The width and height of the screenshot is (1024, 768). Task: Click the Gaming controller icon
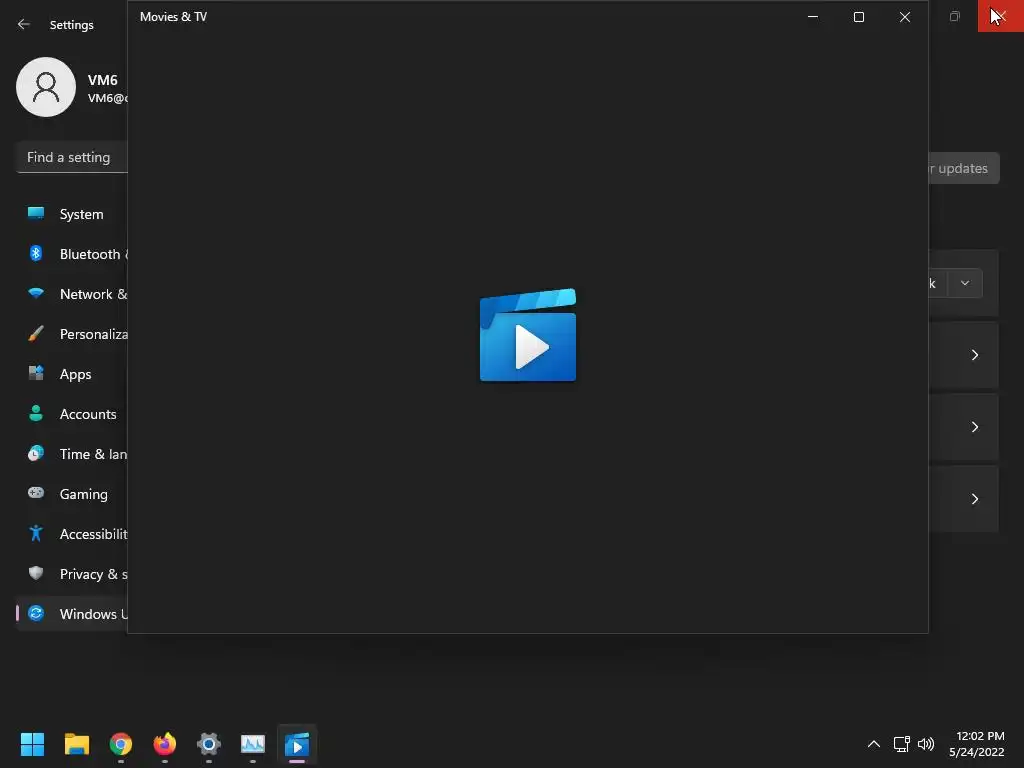(36, 493)
